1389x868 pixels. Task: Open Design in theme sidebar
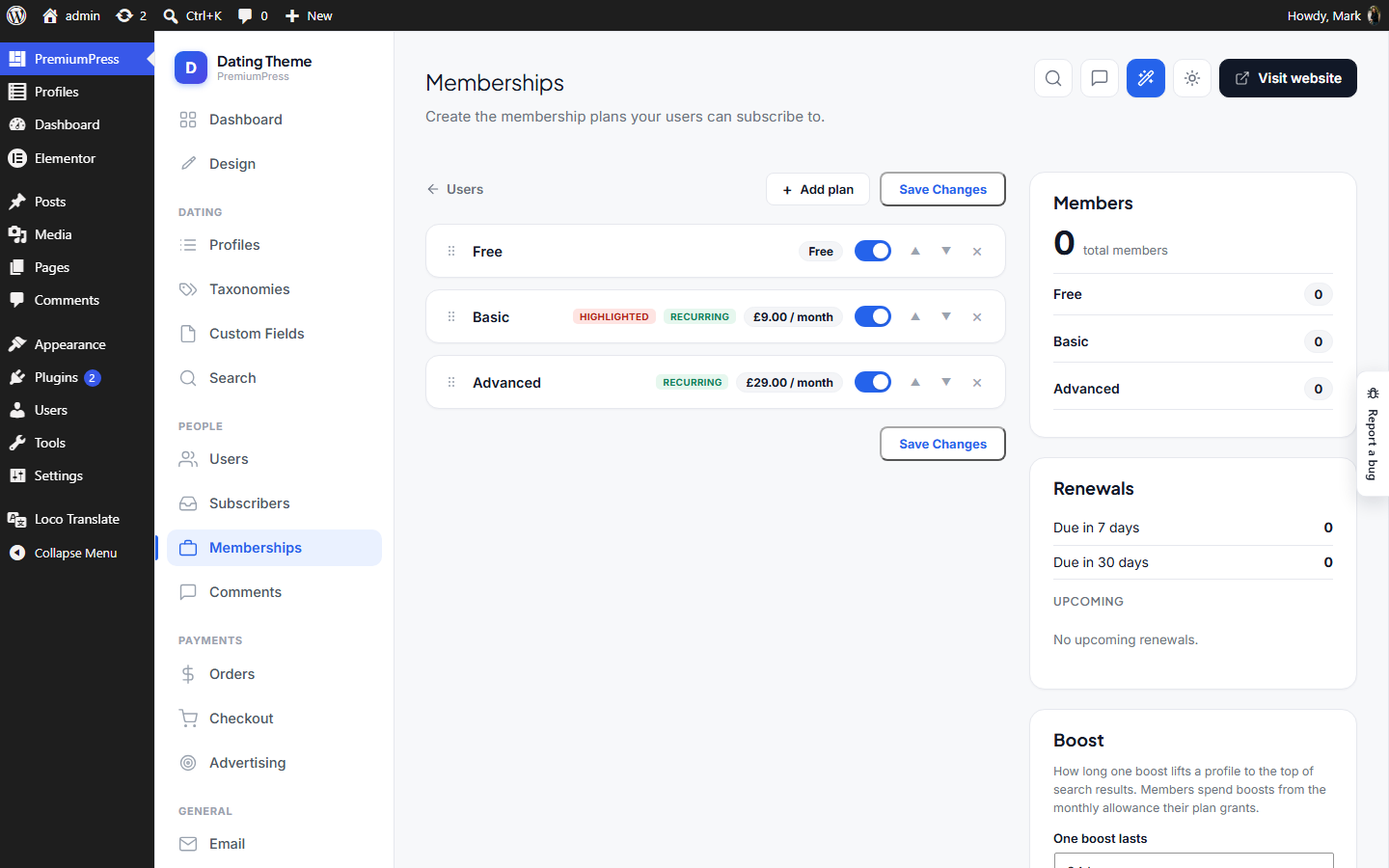click(274, 164)
